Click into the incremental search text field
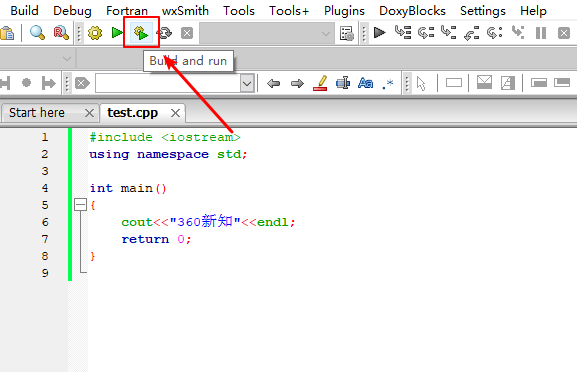577x372 pixels. click(168, 83)
